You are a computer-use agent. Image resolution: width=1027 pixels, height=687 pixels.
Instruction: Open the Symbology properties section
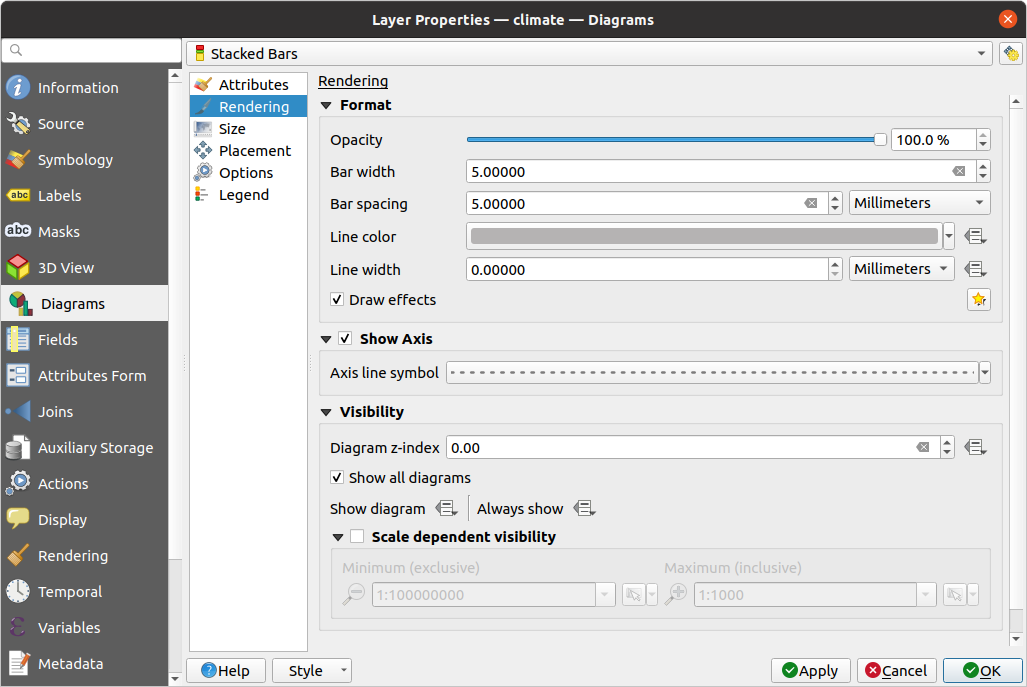tap(74, 159)
